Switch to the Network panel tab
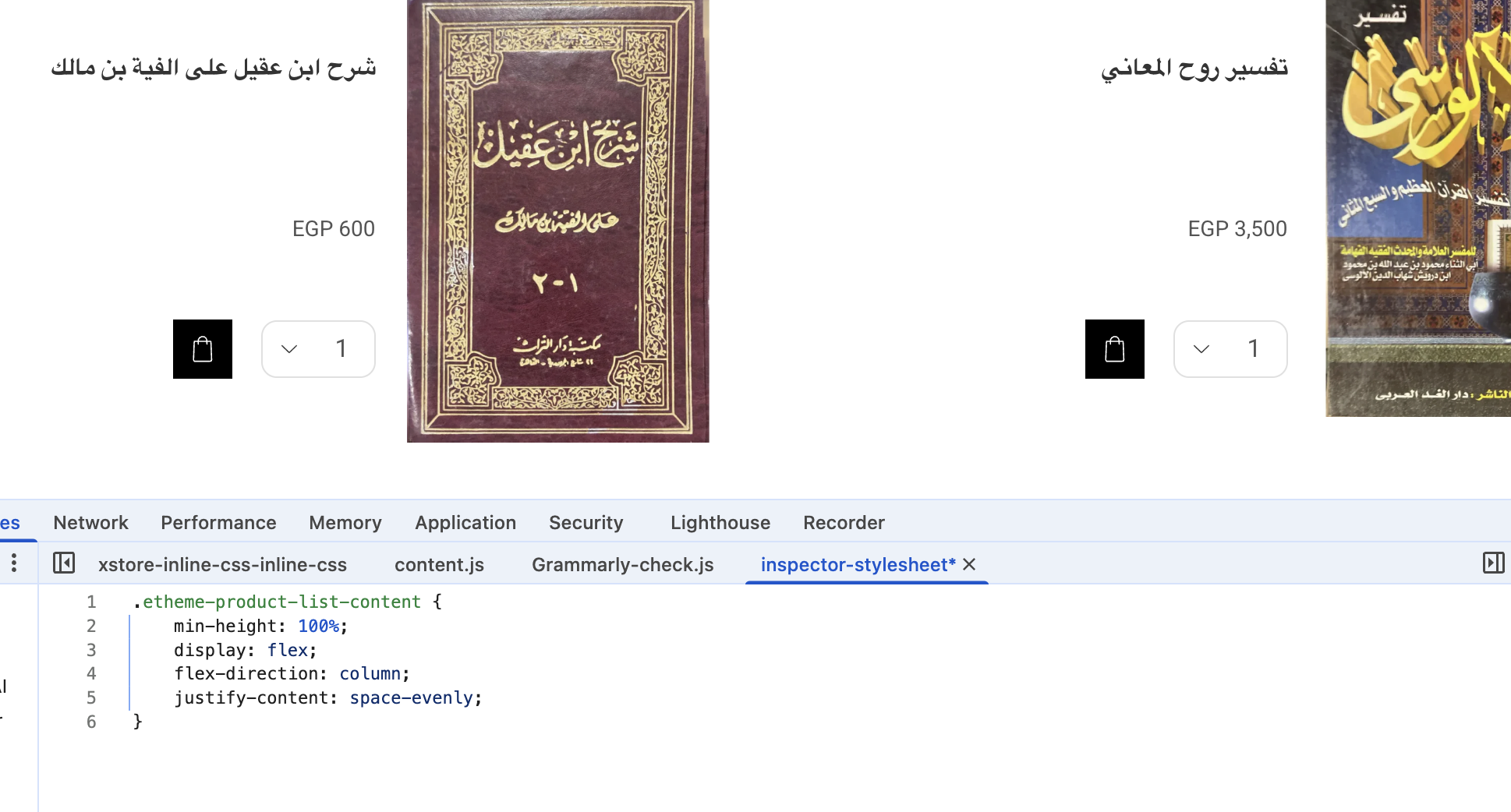Image resolution: width=1511 pixels, height=812 pixels. (90, 523)
